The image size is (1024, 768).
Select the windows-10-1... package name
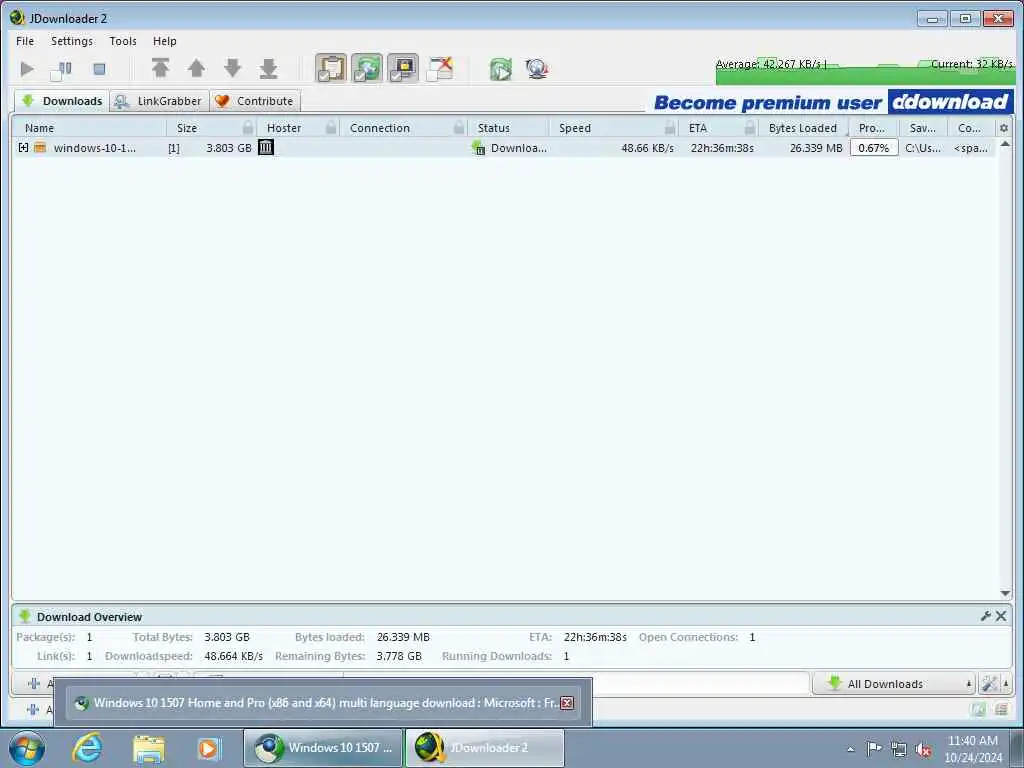(x=95, y=148)
